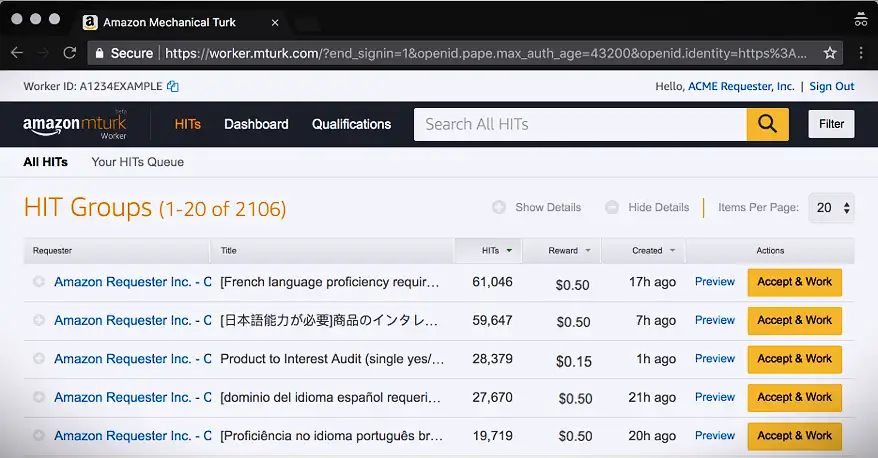This screenshot has height=458, width=878.
Task: Click the Show Details plus icon
Action: pyautogui.click(x=499, y=207)
